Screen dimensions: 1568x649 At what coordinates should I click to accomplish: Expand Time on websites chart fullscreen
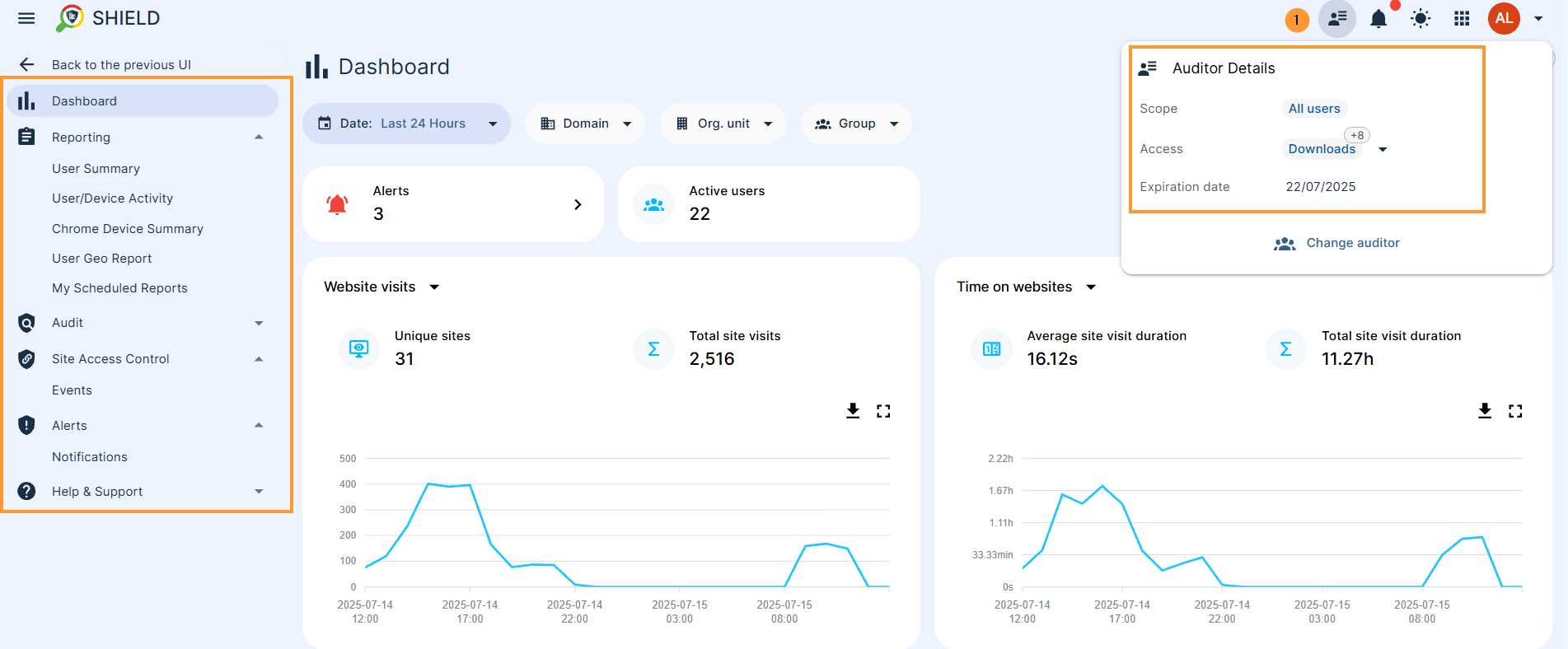[x=1515, y=410]
